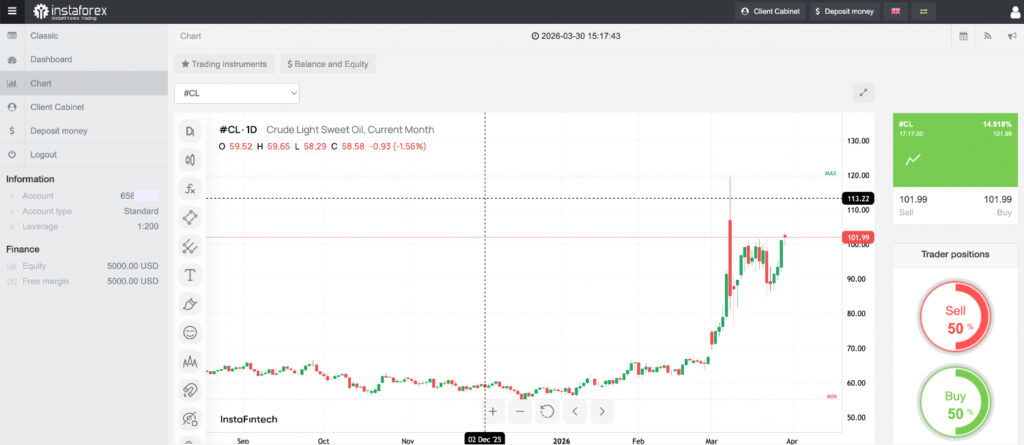Zoom out with the minus button
1024x445 pixels.
pyautogui.click(x=520, y=411)
